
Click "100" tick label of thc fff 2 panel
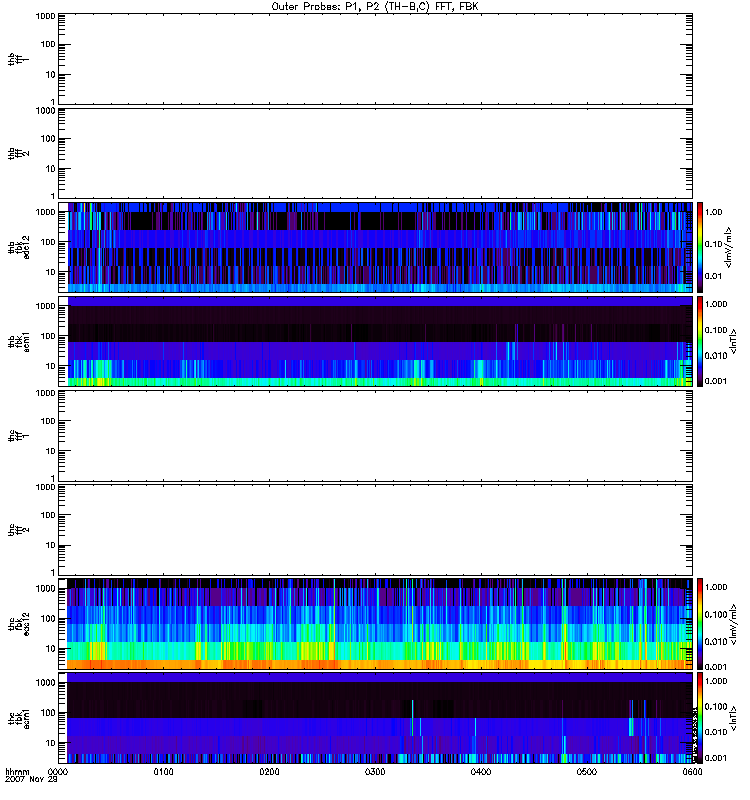click(x=48, y=515)
